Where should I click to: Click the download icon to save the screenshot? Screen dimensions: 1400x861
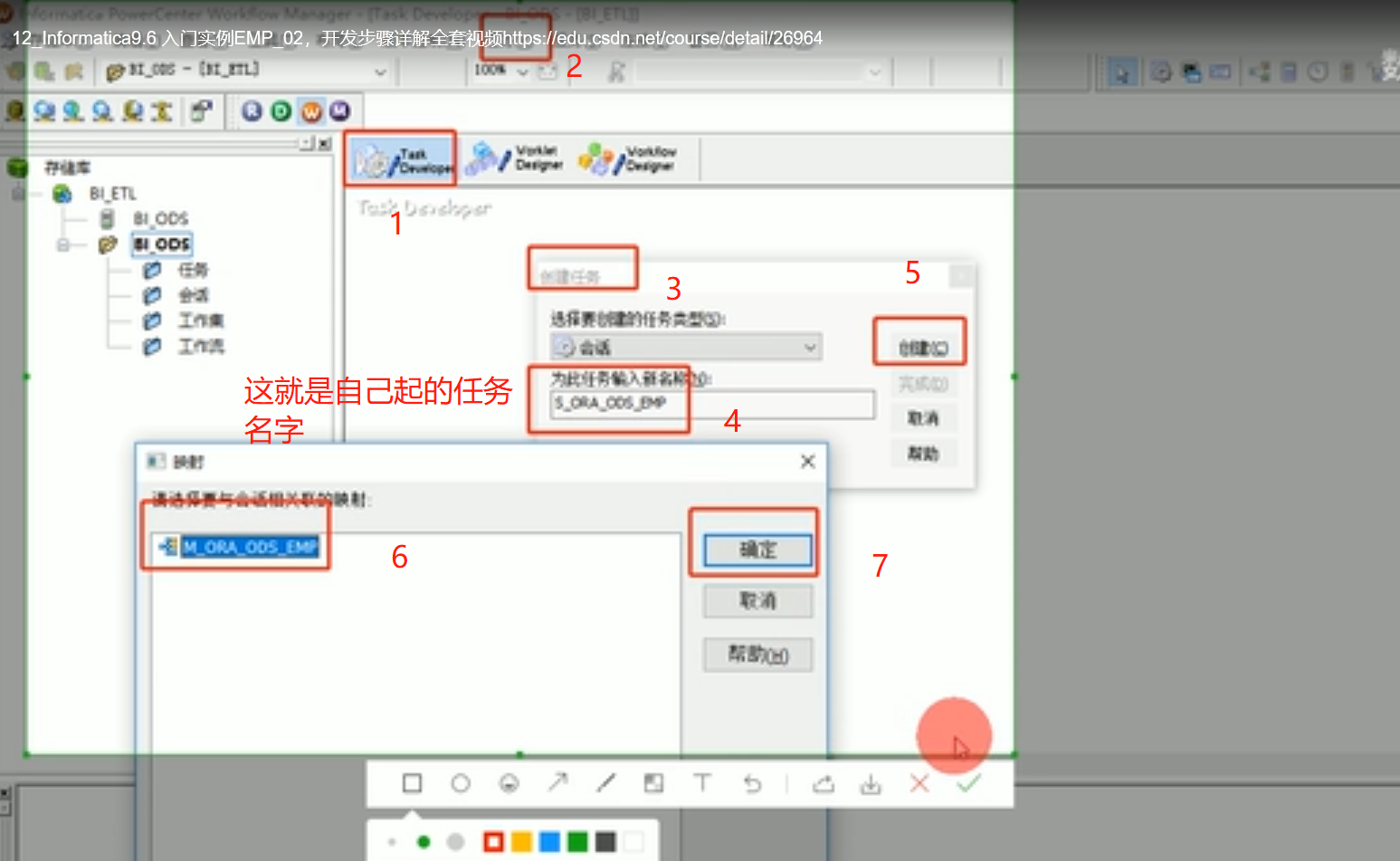pyautogui.click(x=870, y=784)
